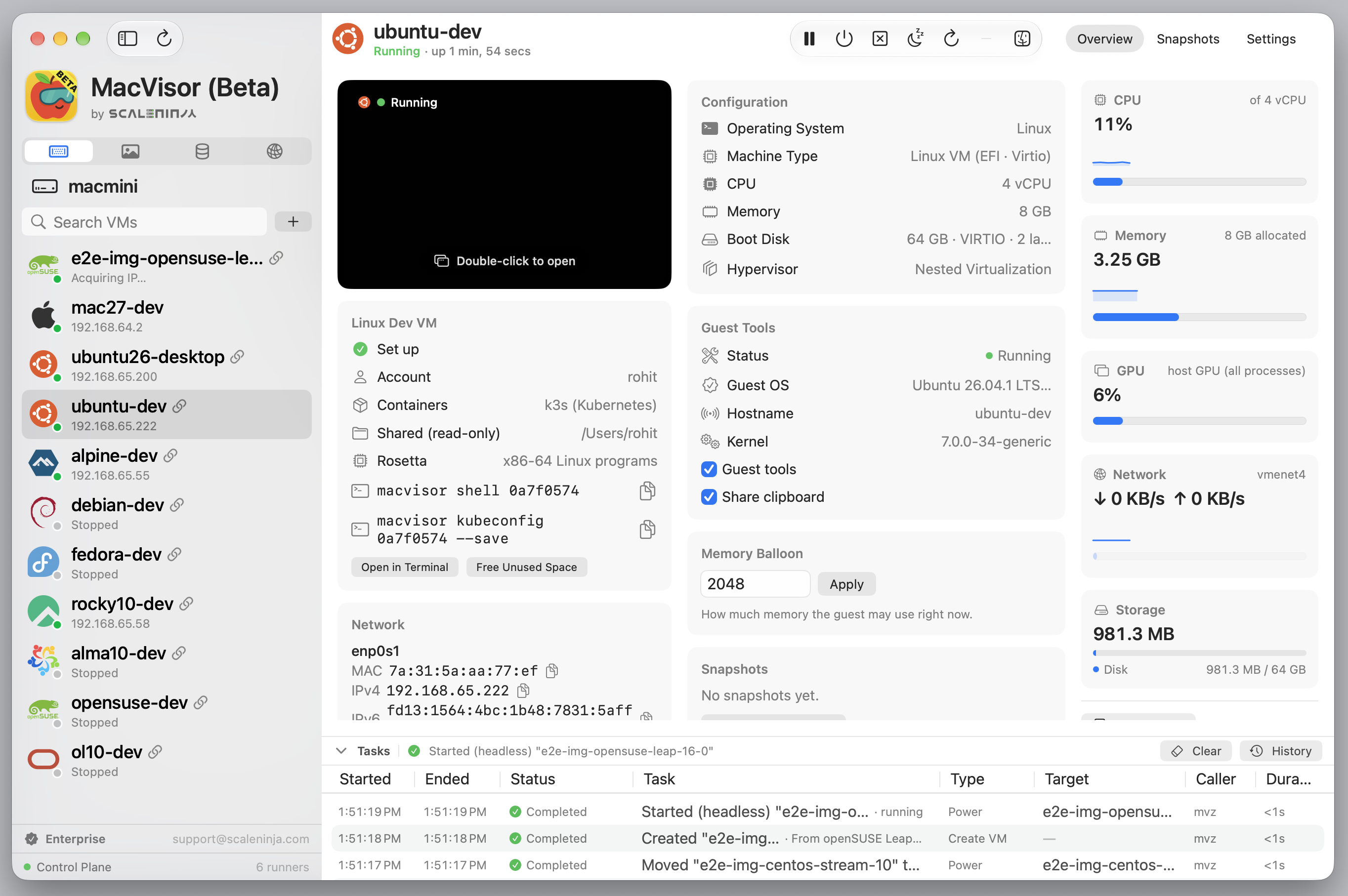Copy the macvisor kubeconfig command
Screen dimensions: 1348x896
[x=647, y=529]
